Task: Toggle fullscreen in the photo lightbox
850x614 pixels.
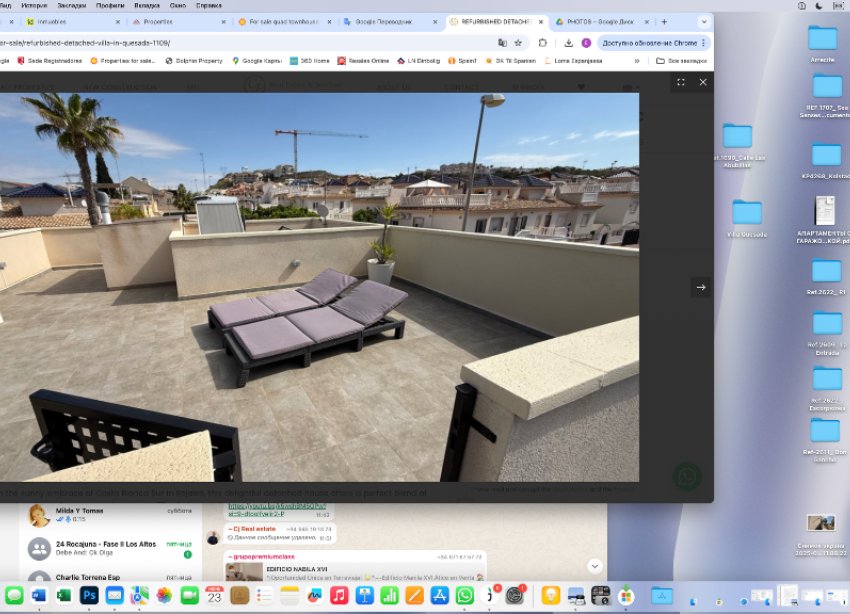Action: pos(681,82)
